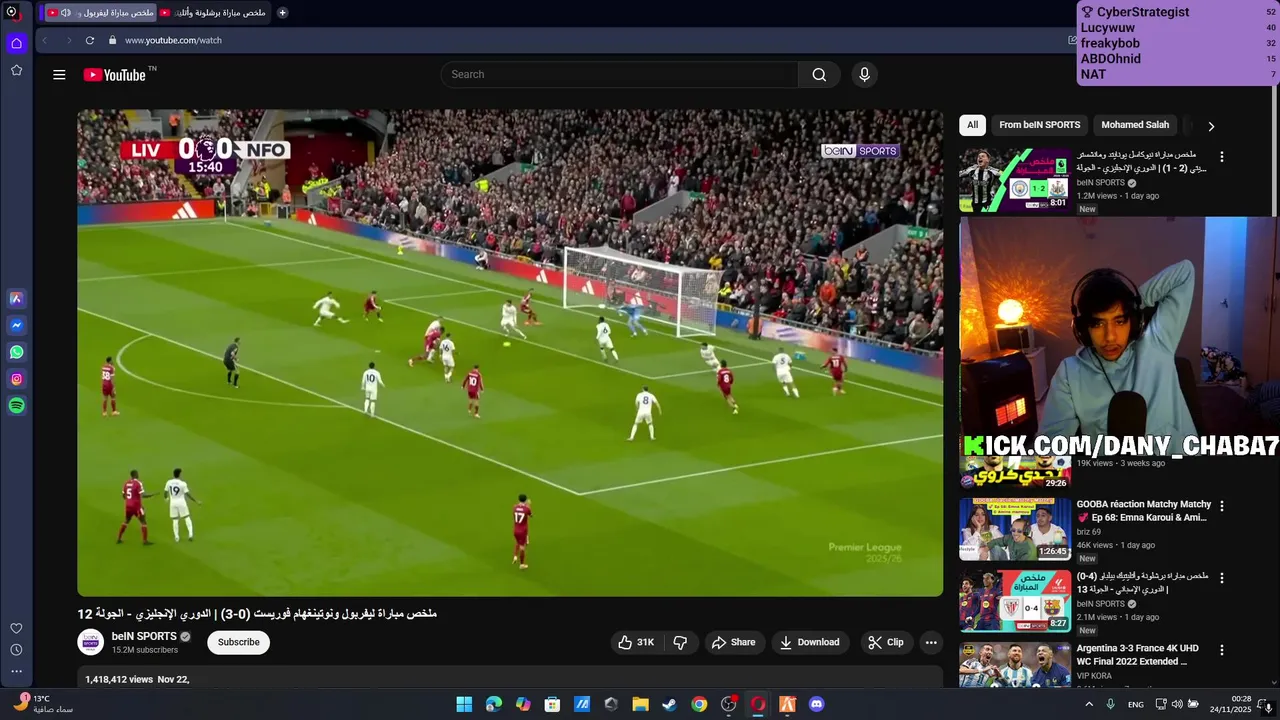1280x720 pixels.
Task: Open bookmarks star in Opera sidebar
Action: click(x=16, y=70)
